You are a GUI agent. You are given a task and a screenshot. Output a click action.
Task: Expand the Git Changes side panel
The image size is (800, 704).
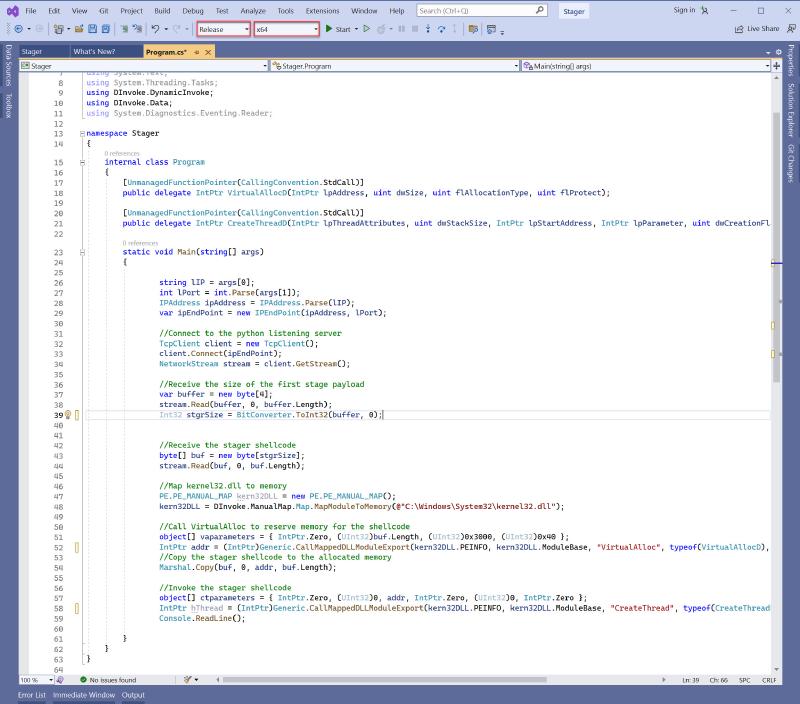tap(791, 163)
